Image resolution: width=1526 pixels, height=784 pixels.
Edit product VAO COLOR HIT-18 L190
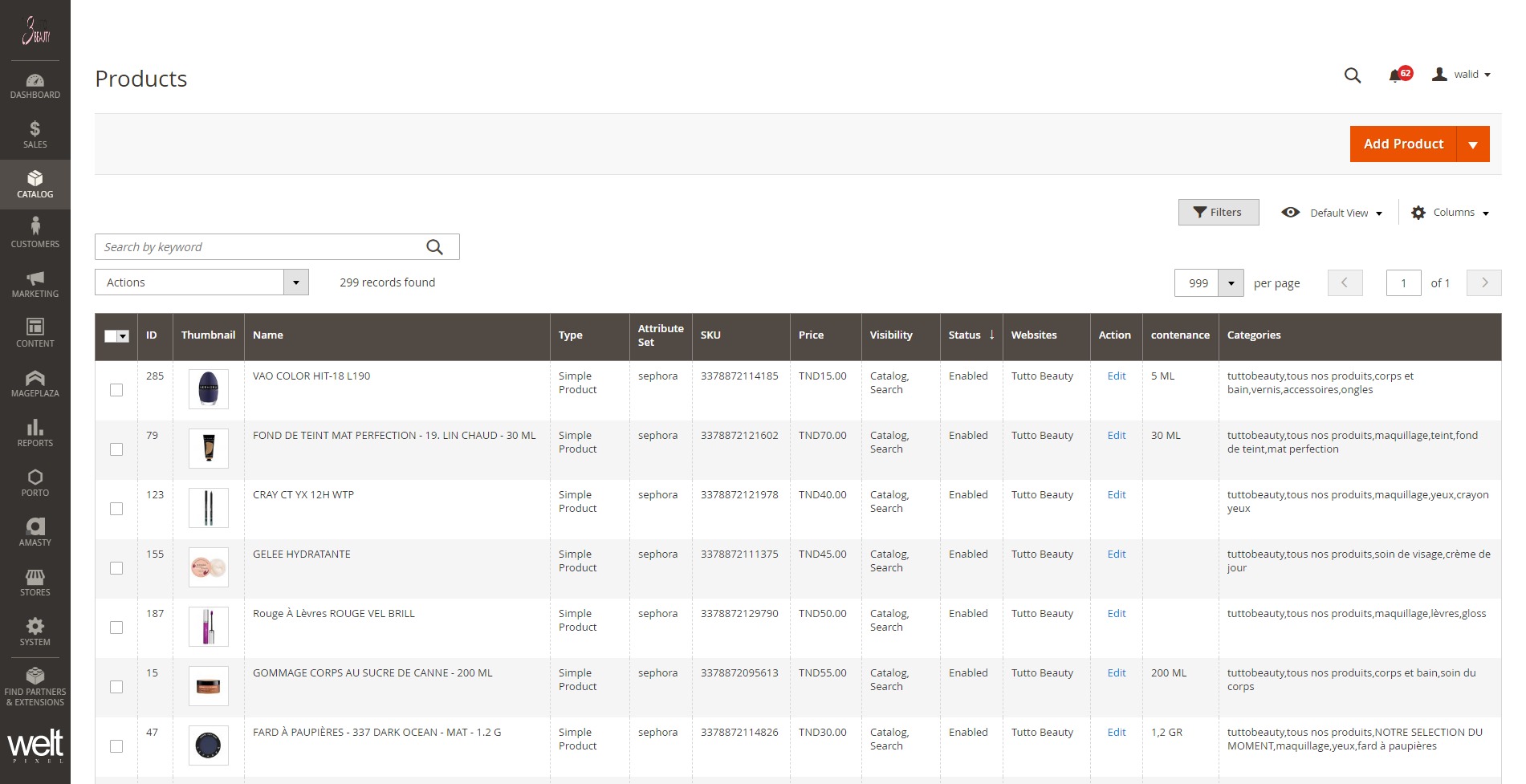(1117, 376)
